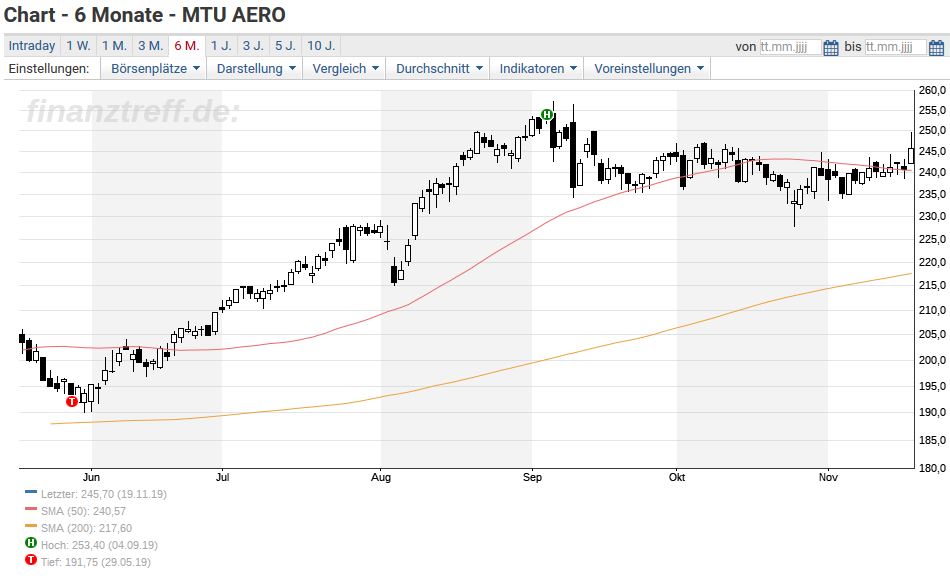Expand the Börsenplätze dropdown

coord(154,68)
